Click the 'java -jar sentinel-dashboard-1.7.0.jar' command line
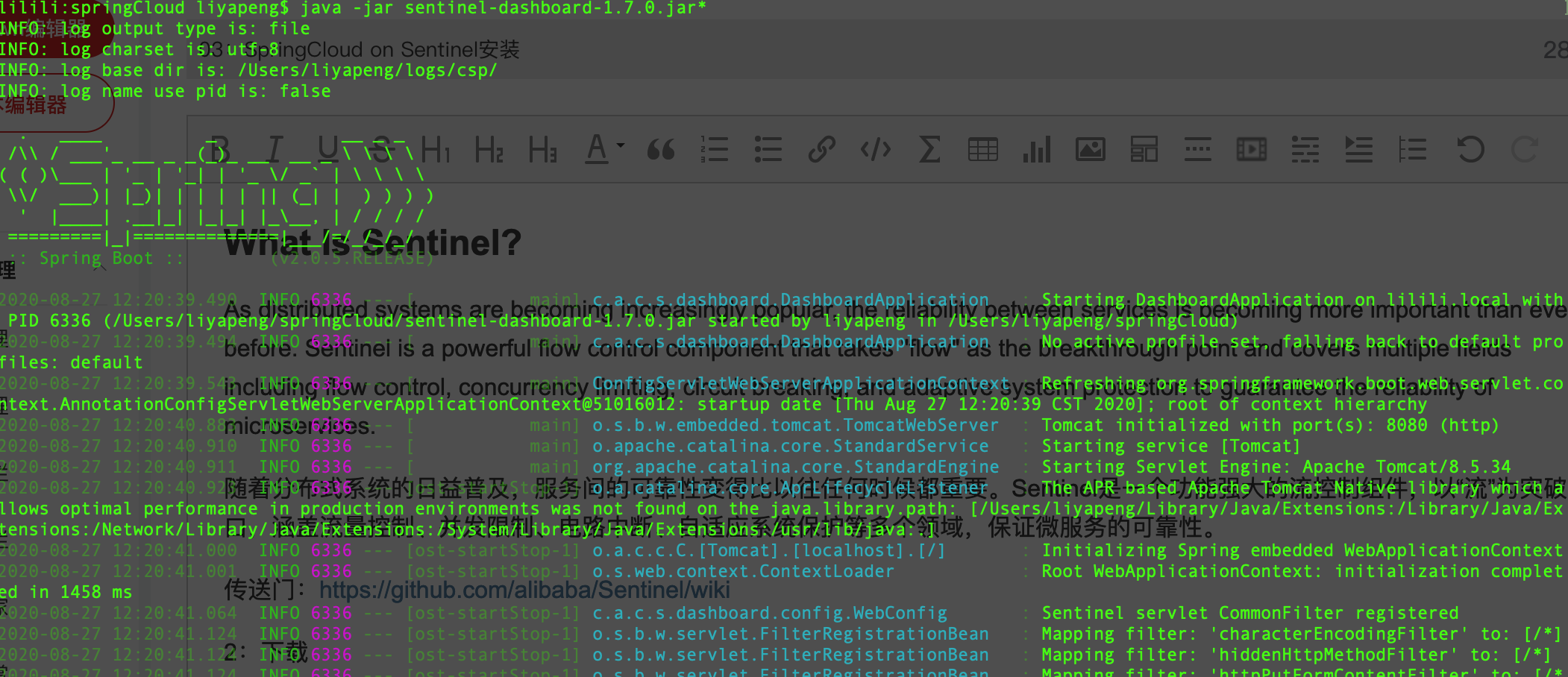 coord(504,9)
